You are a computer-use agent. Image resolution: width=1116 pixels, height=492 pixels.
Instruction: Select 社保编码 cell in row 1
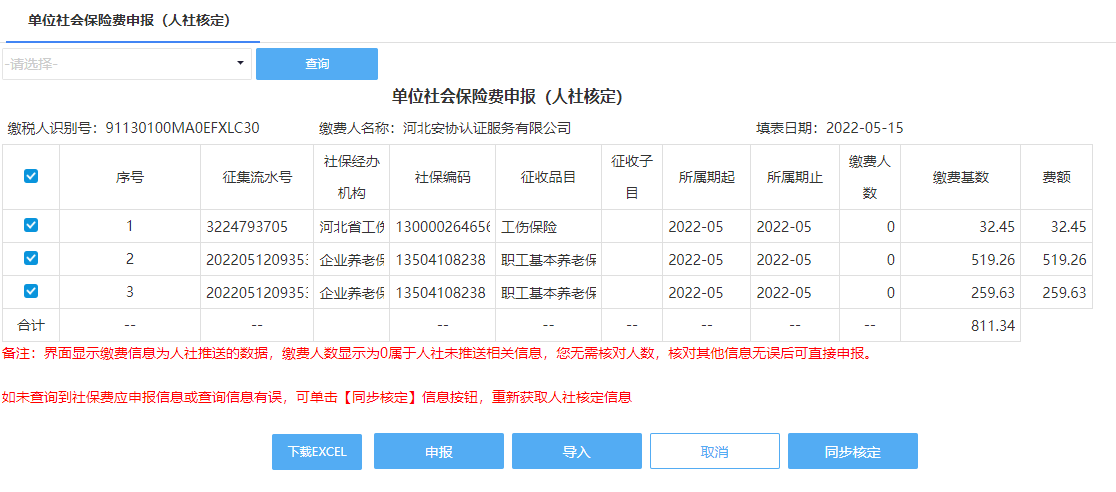tap(442, 227)
